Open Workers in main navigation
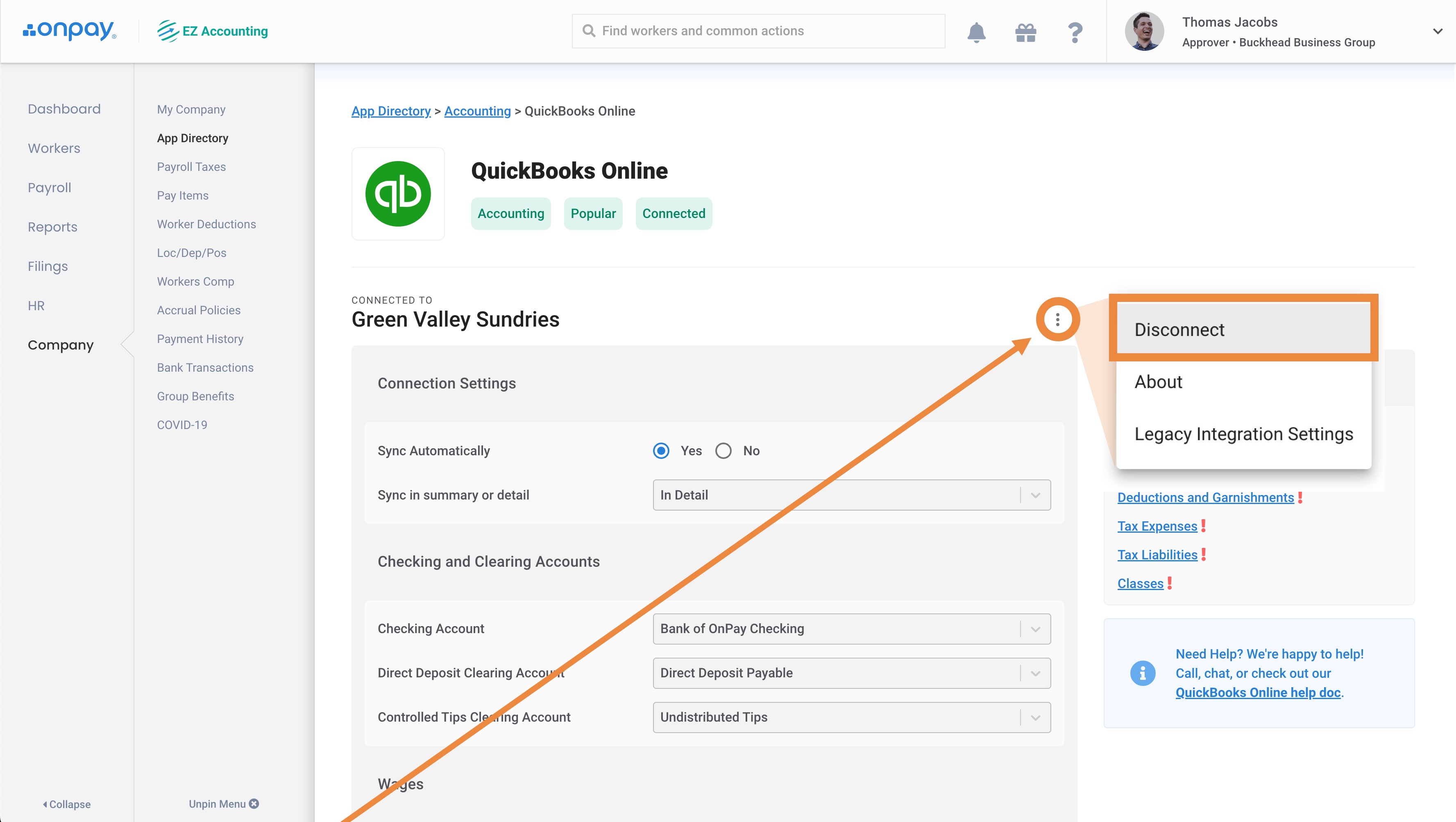Viewport: 1456px width, 822px height. click(54, 148)
